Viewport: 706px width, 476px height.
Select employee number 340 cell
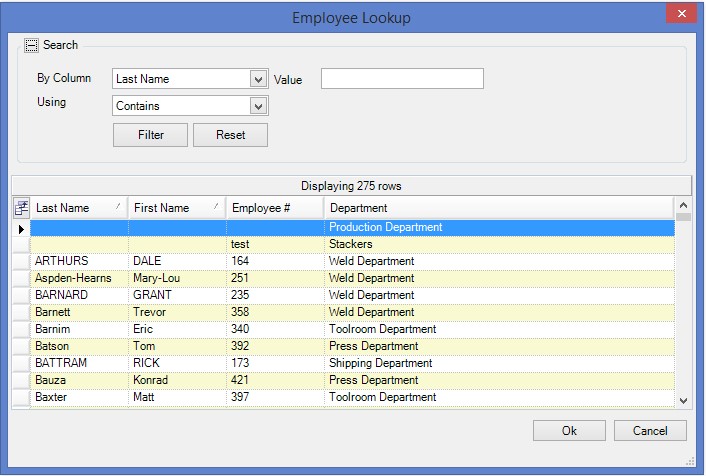(x=276, y=329)
